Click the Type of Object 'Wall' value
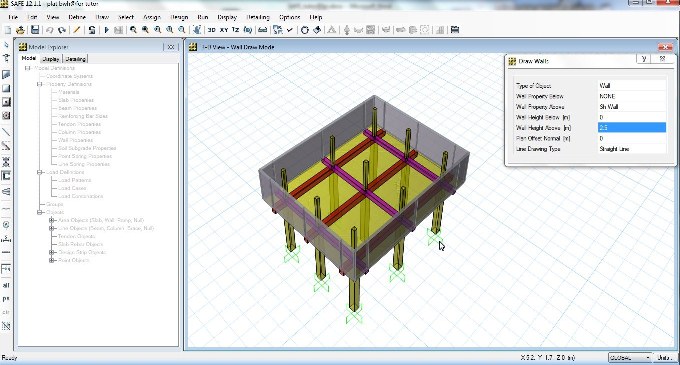The width and height of the screenshot is (680, 365). [631, 85]
